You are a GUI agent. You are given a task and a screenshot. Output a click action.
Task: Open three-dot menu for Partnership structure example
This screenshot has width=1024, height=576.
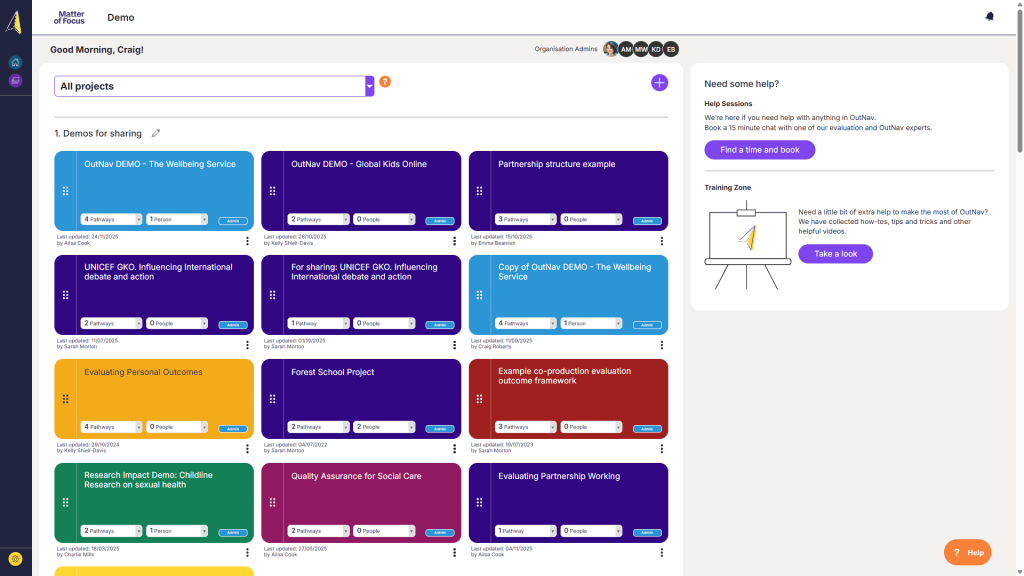661,241
